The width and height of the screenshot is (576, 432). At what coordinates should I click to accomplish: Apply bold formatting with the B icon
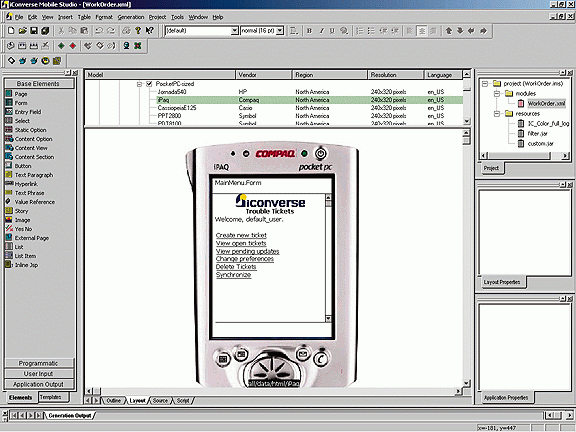click(x=309, y=31)
